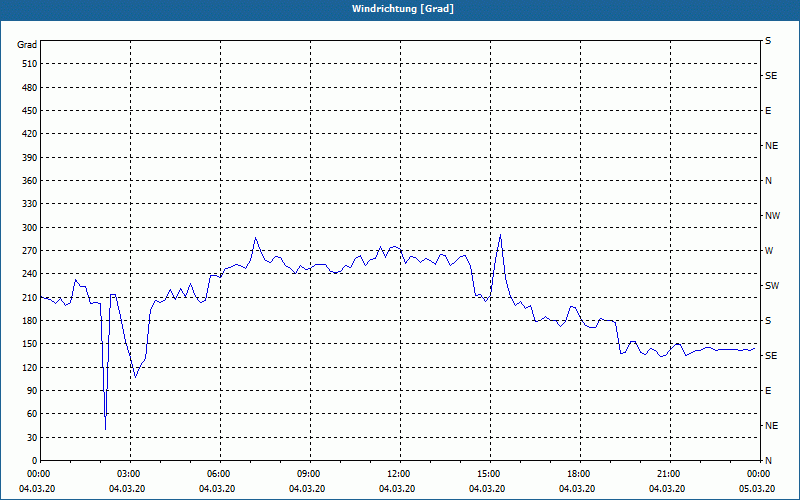Click the 18:00 time label
Screen dimensions: 800x500
tap(581, 473)
